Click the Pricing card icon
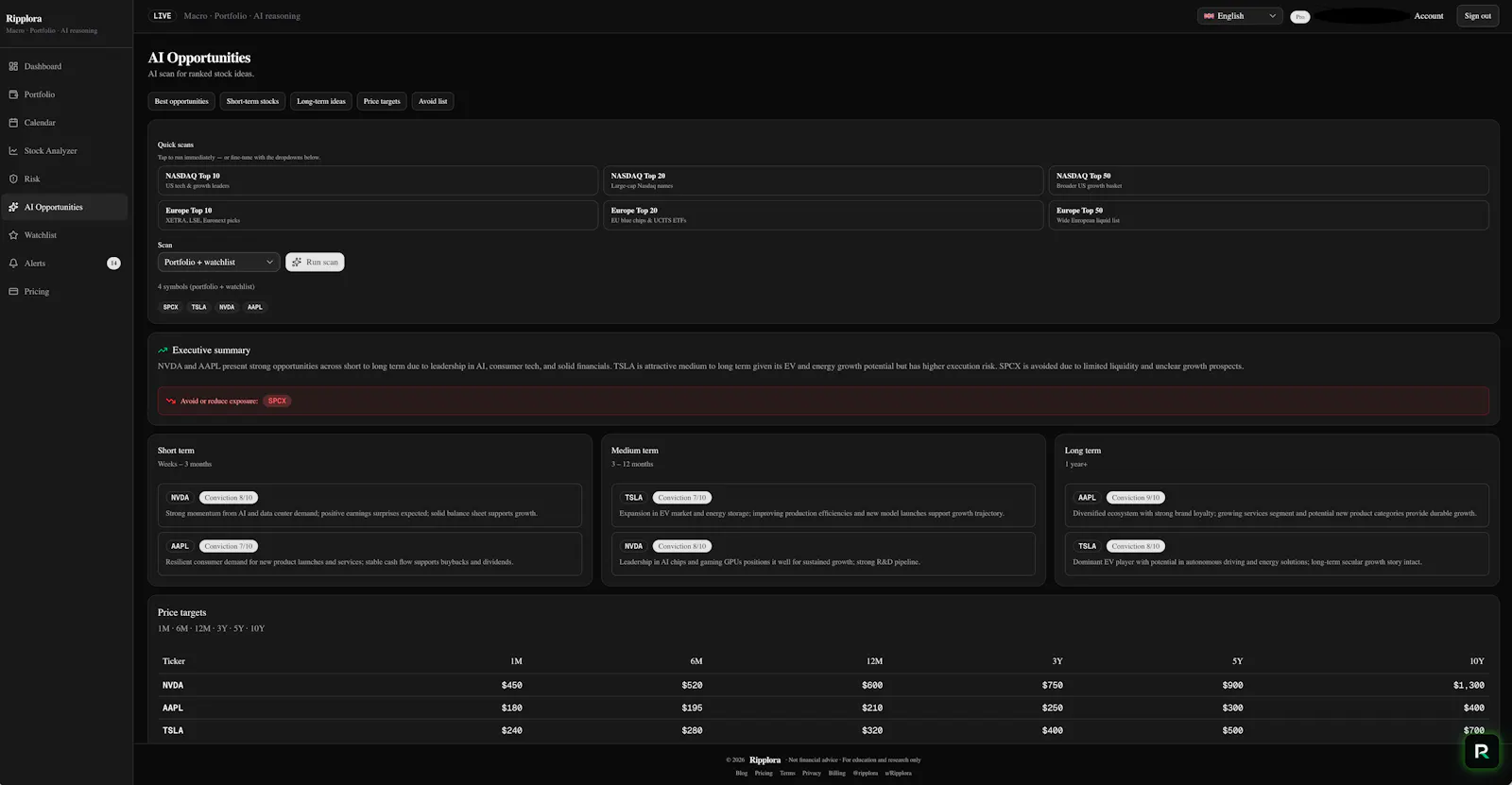The image size is (1512, 785). 13,291
